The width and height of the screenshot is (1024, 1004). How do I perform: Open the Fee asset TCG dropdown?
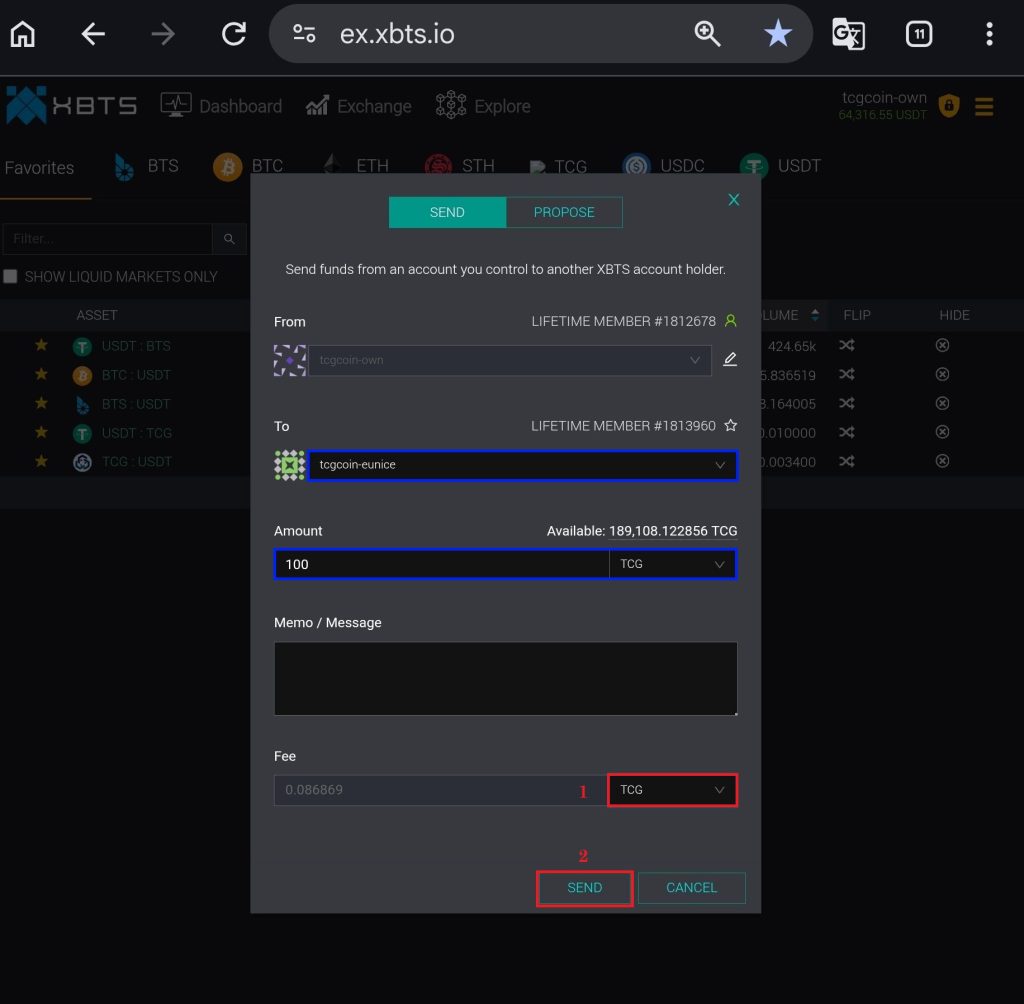tap(672, 790)
